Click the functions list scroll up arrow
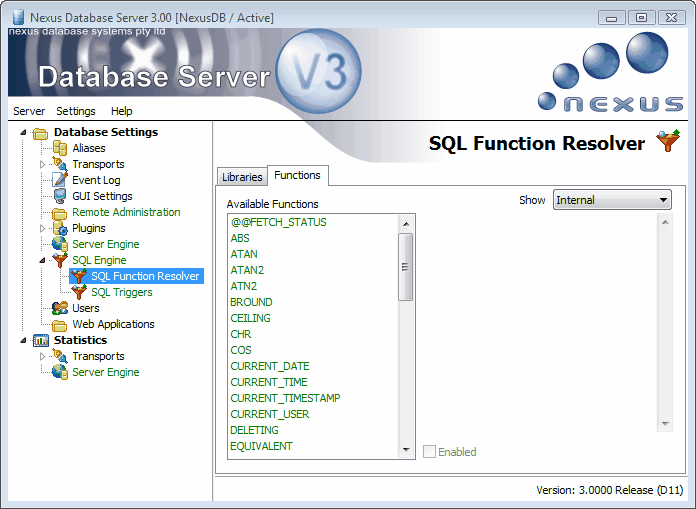Viewport: 696px width, 509px height. [406, 224]
